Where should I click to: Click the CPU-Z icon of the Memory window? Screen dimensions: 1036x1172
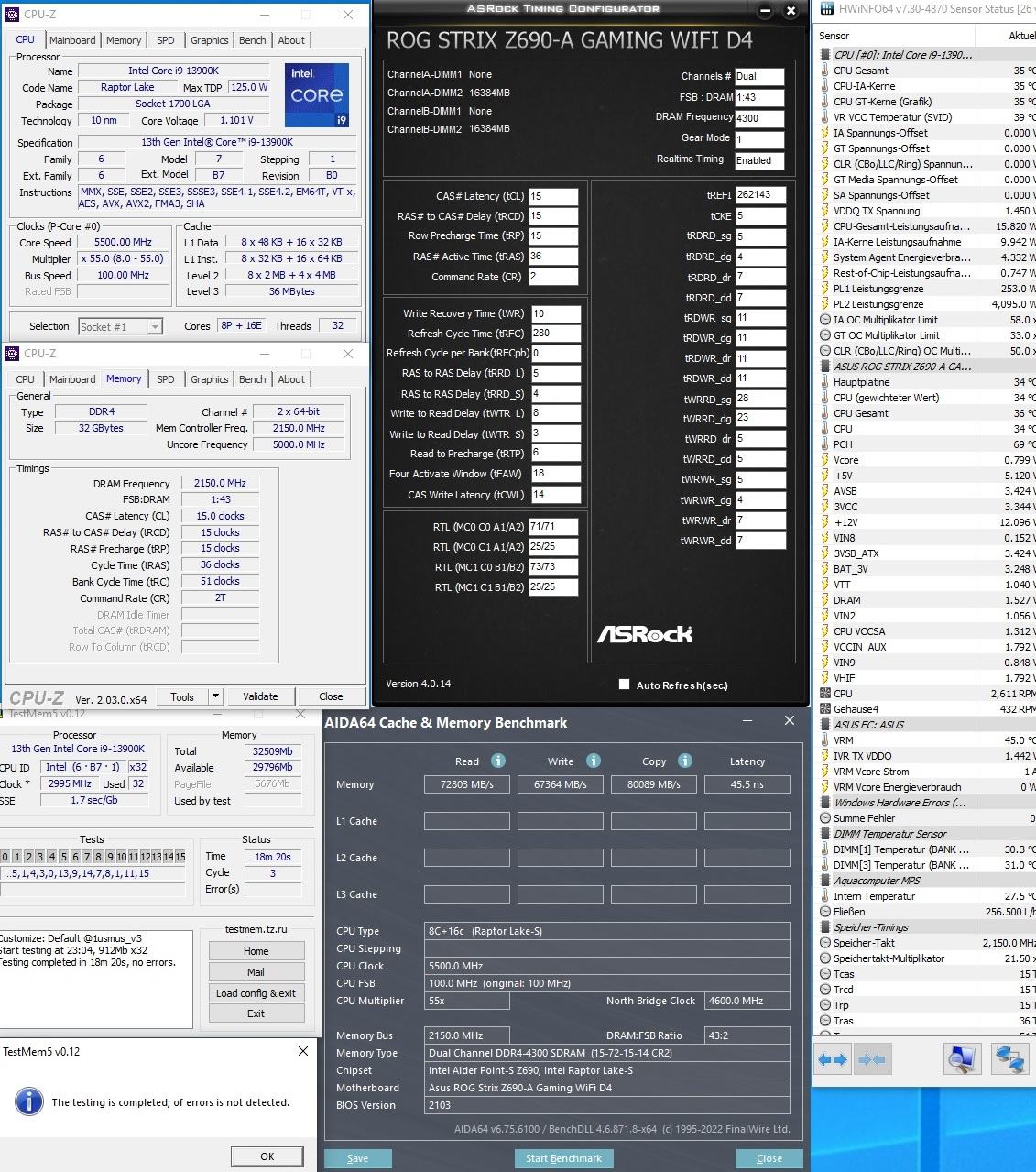click(12, 354)
